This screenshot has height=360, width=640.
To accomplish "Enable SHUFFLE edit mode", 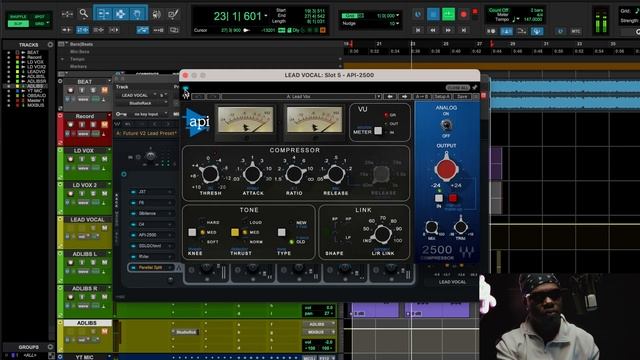I will [18, 17].
